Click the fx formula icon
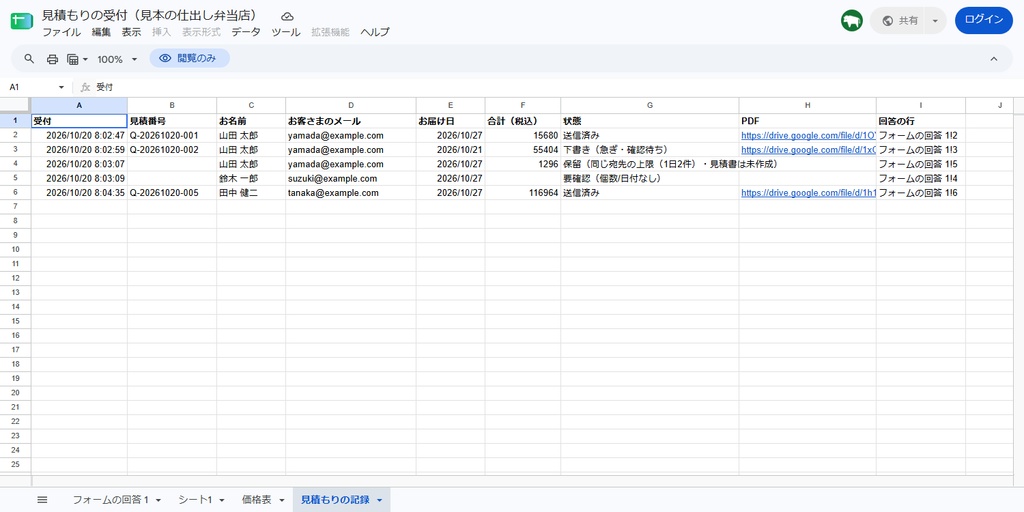Viewport: 1024px width, 512px height. tap(85, 87)
